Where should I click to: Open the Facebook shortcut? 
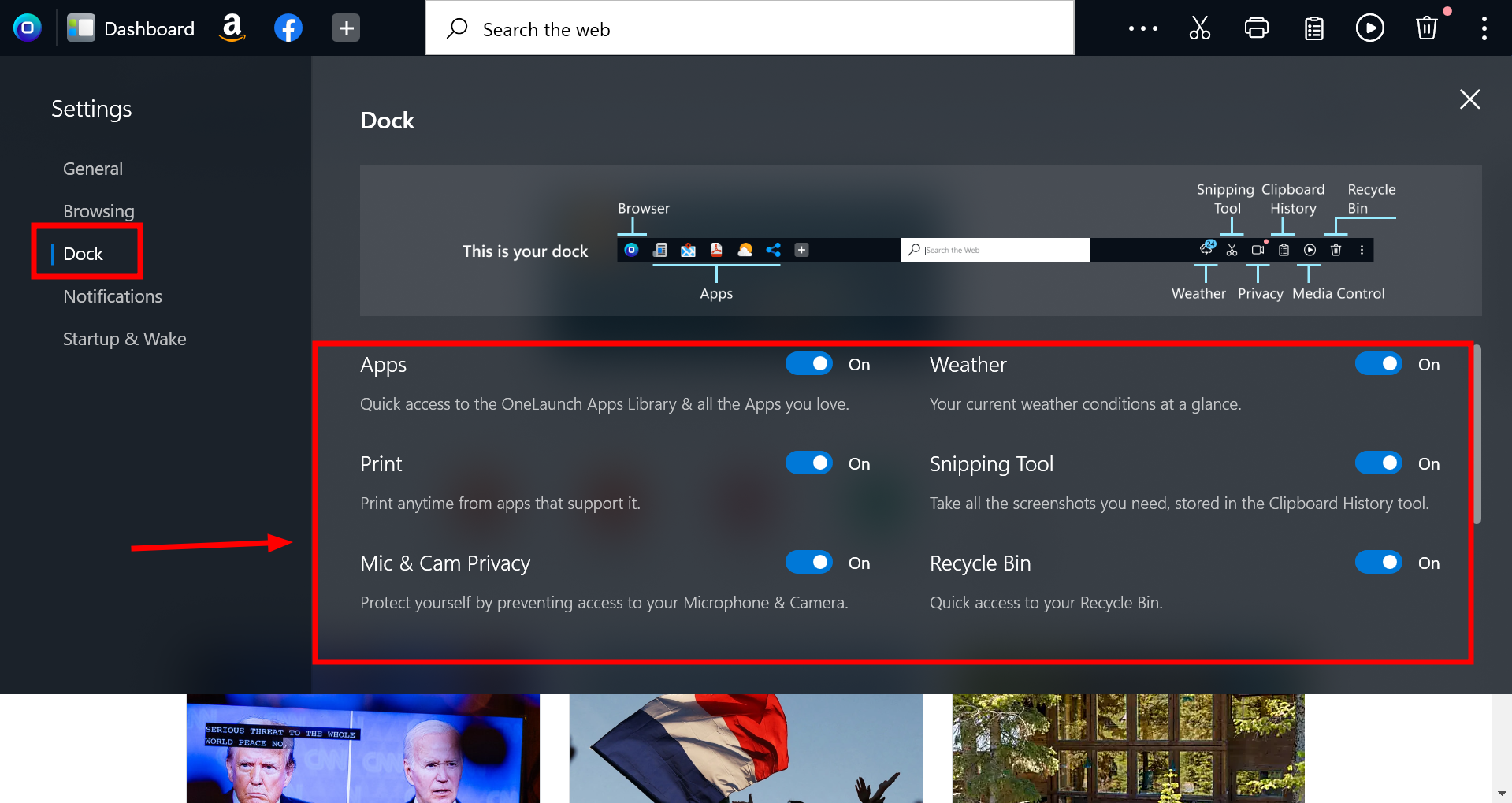288,28
